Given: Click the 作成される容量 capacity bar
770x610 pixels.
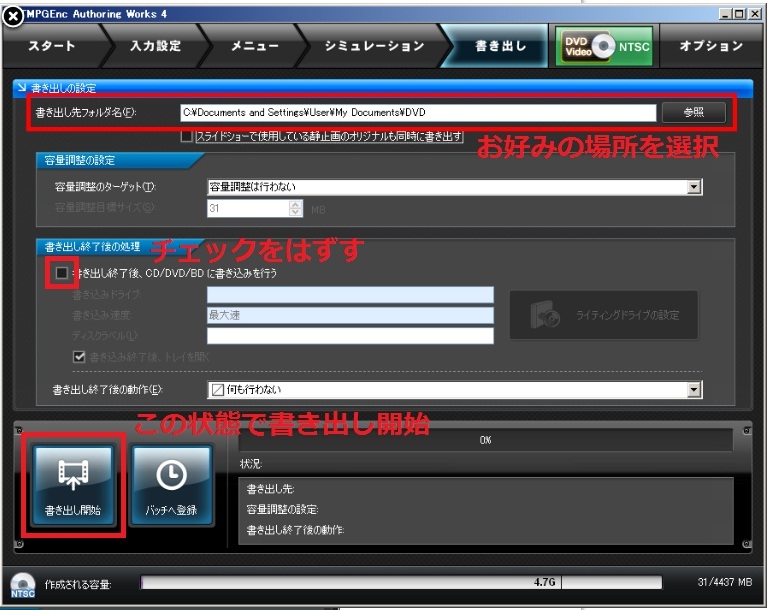Looking at the screenshot, I should pos(401,582).
